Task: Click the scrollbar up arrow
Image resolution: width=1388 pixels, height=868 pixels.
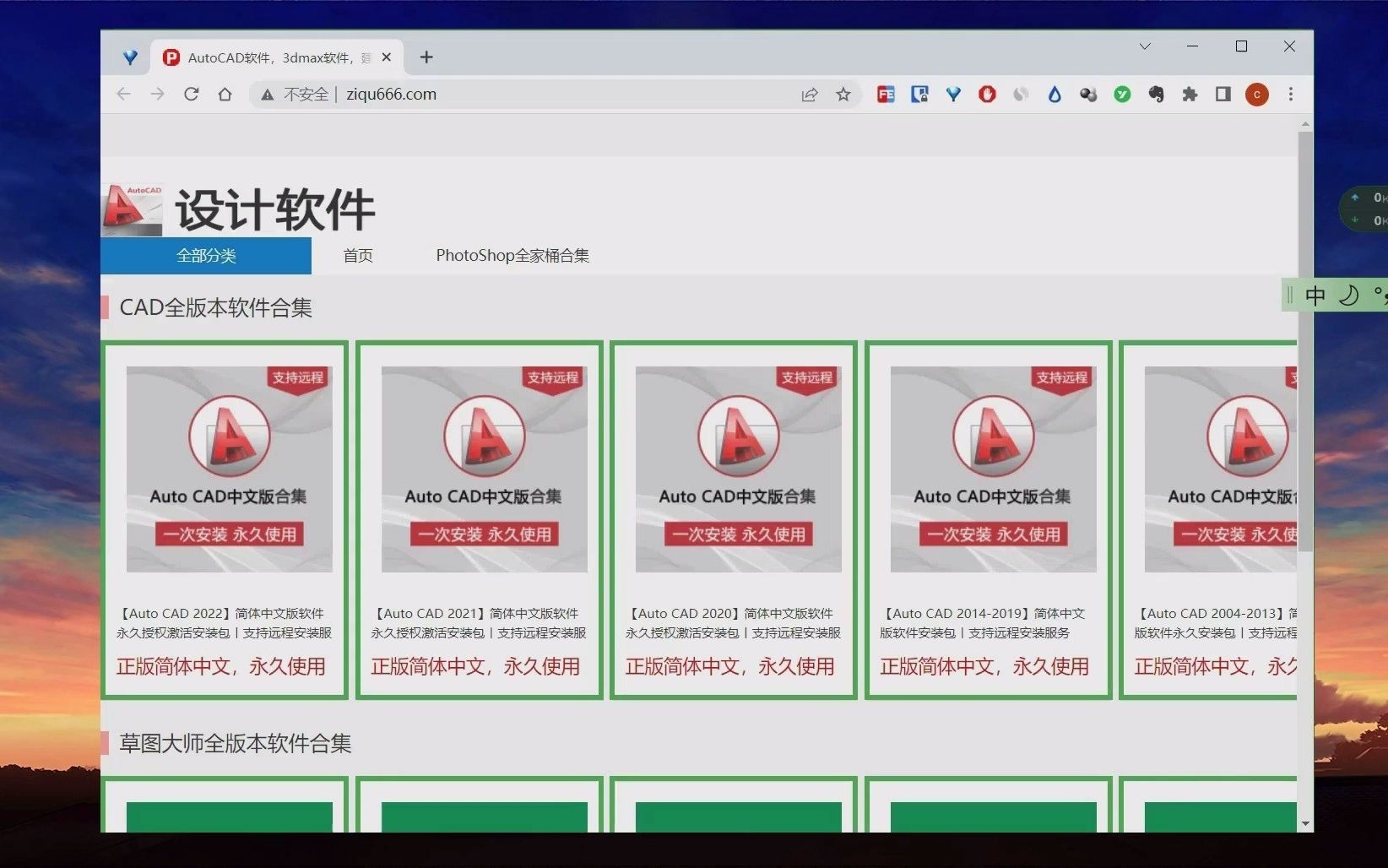Action: coord(1306,124)
